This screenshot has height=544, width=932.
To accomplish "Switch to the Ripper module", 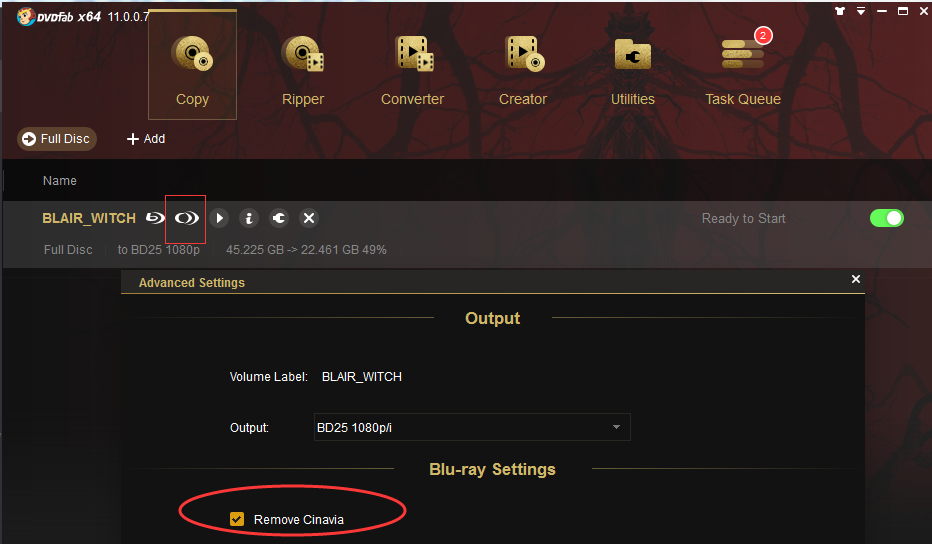I will point(303,70).
